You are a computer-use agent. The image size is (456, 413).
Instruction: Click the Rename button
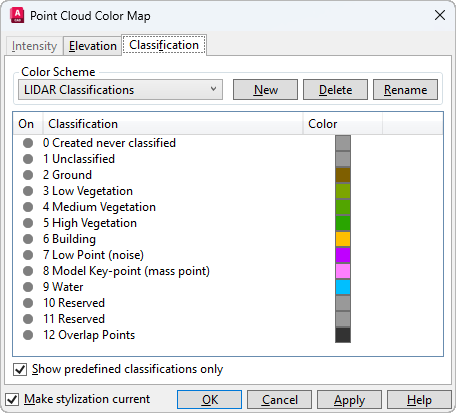click(405, 90)
